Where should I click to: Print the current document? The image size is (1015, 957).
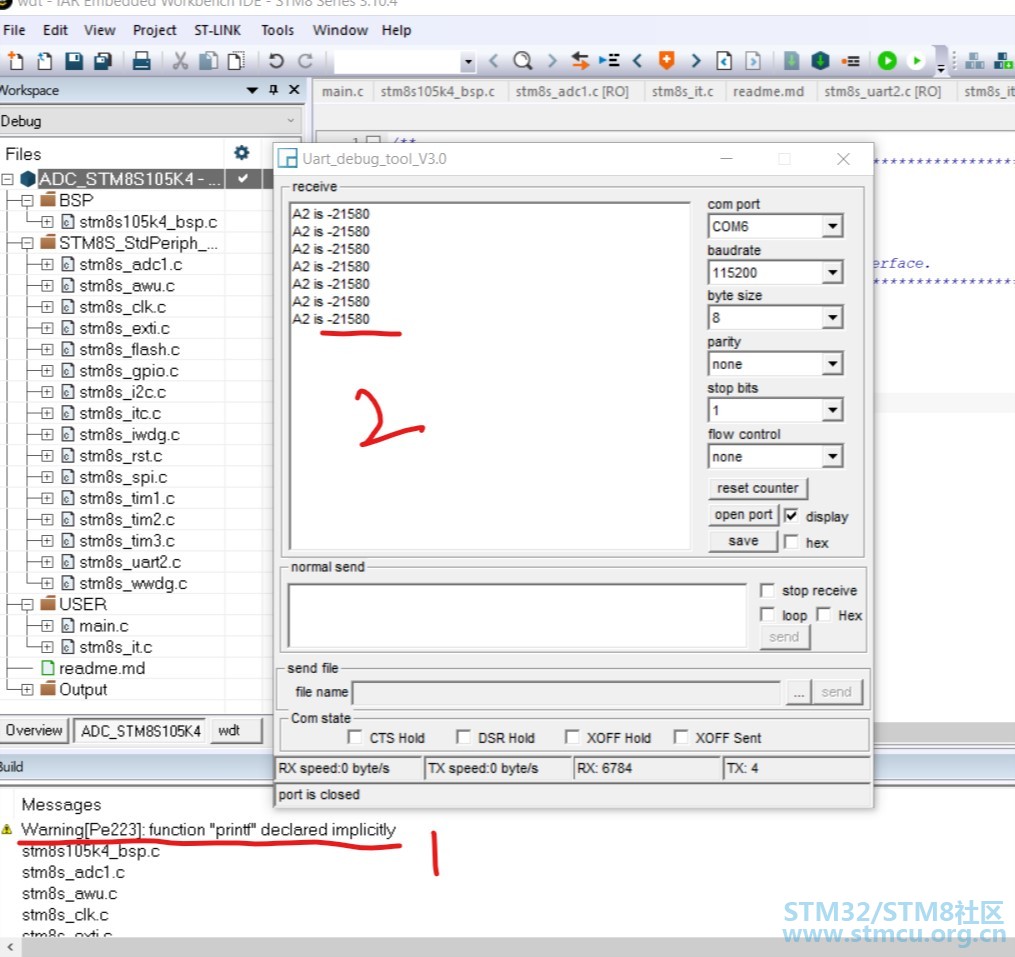coord(141,61)
